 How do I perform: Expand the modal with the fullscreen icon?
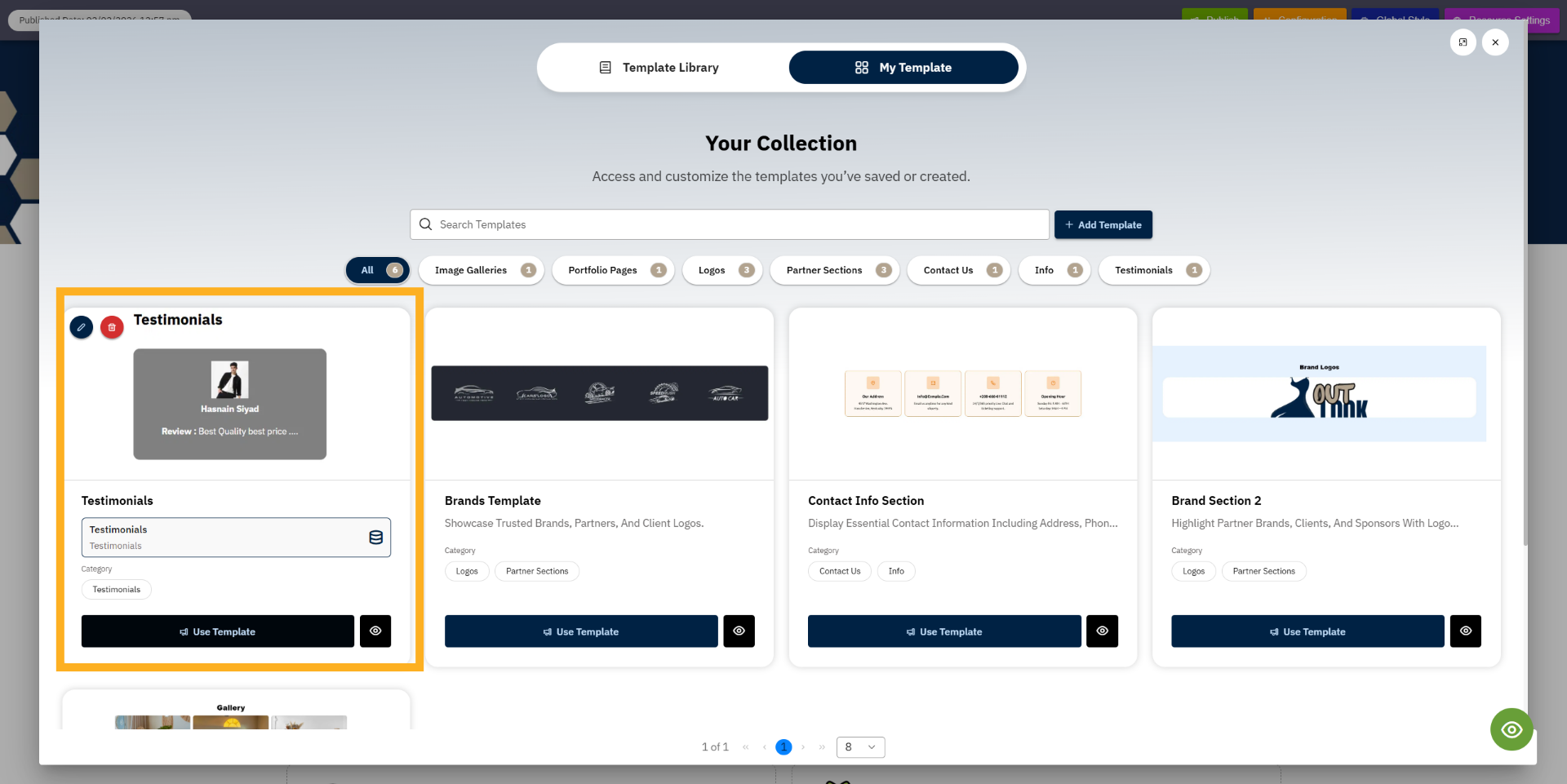coord(1463,42)
